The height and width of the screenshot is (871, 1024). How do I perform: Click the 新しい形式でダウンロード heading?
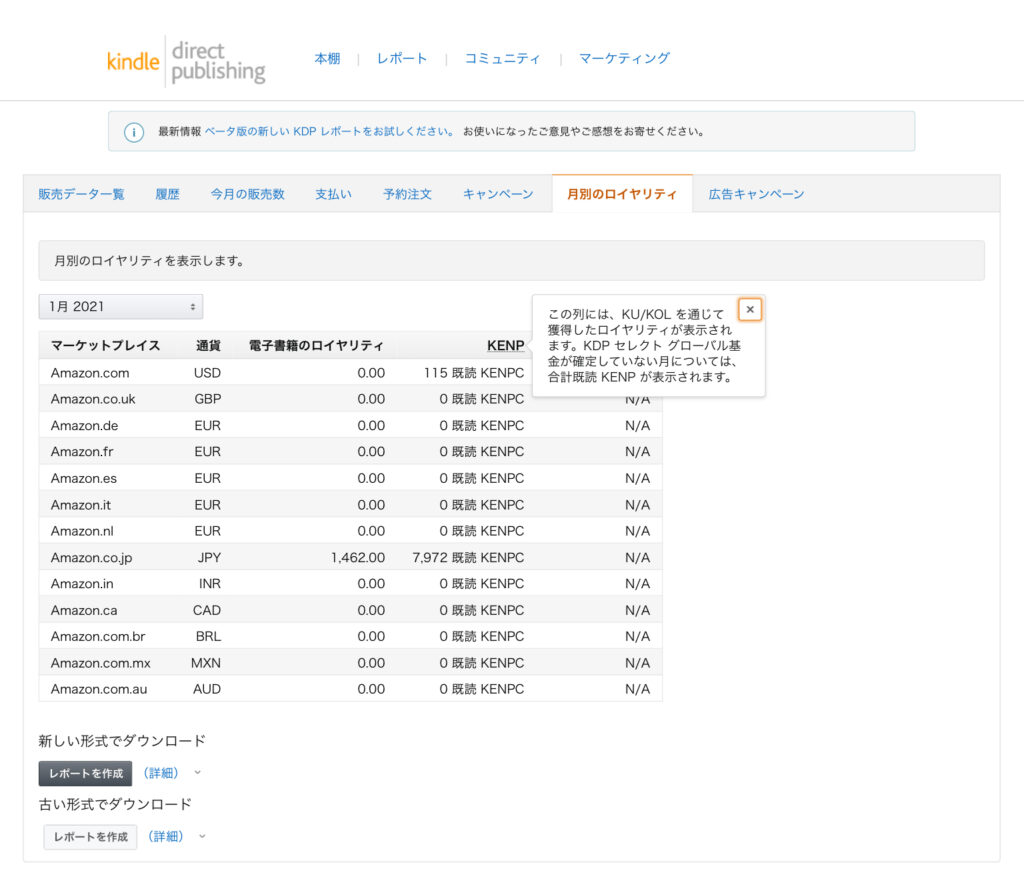(122, 741)
